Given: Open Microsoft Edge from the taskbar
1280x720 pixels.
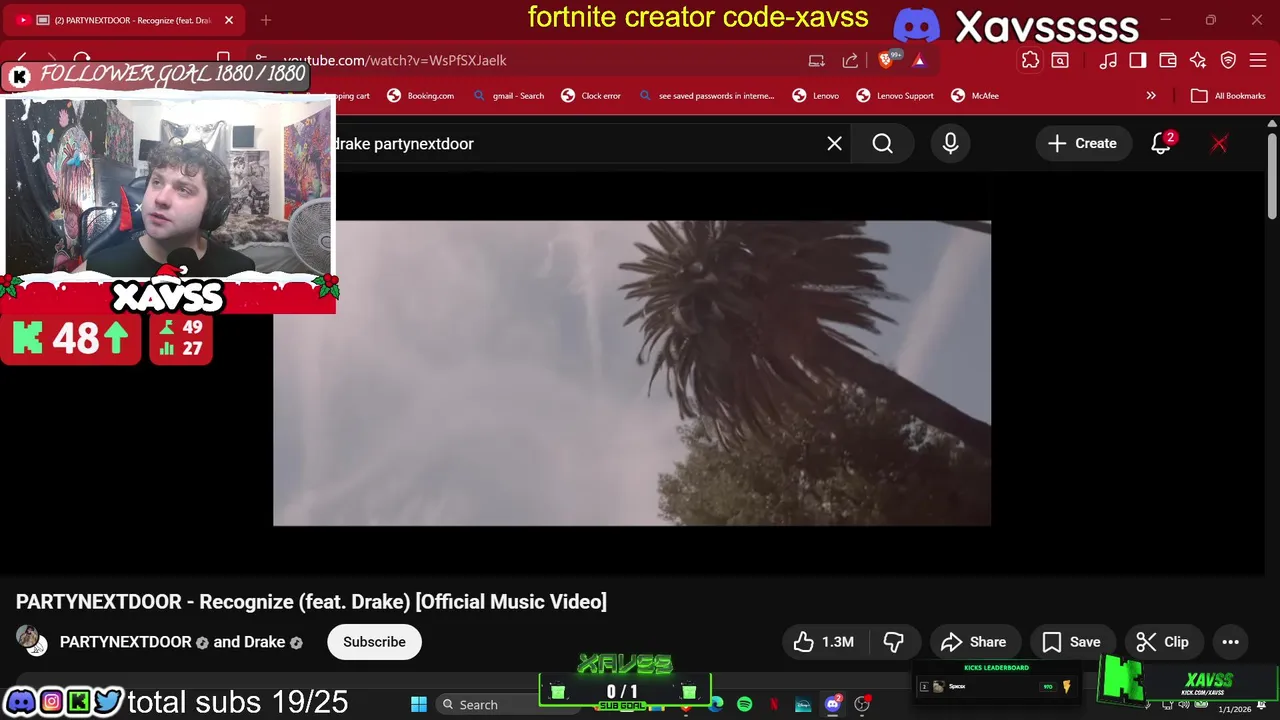Looking at the screenshot, I should [x=716, y=705].
